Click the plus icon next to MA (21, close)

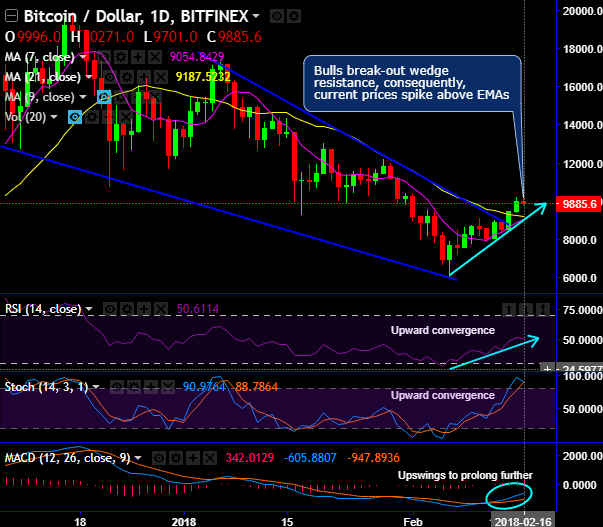[x=144, y=77]
